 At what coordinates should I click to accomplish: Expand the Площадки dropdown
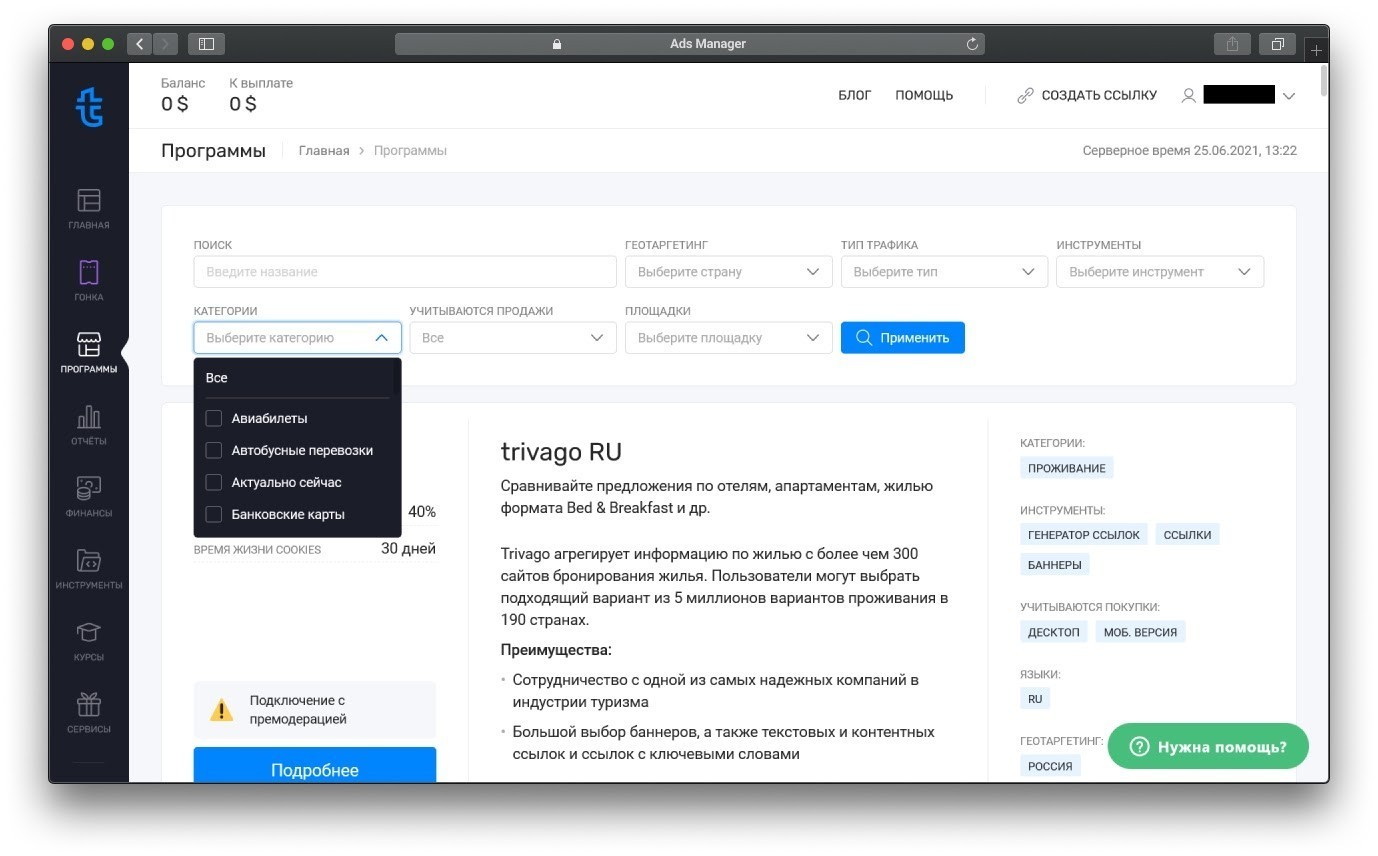pyautogui.click(x=728, y=338)
